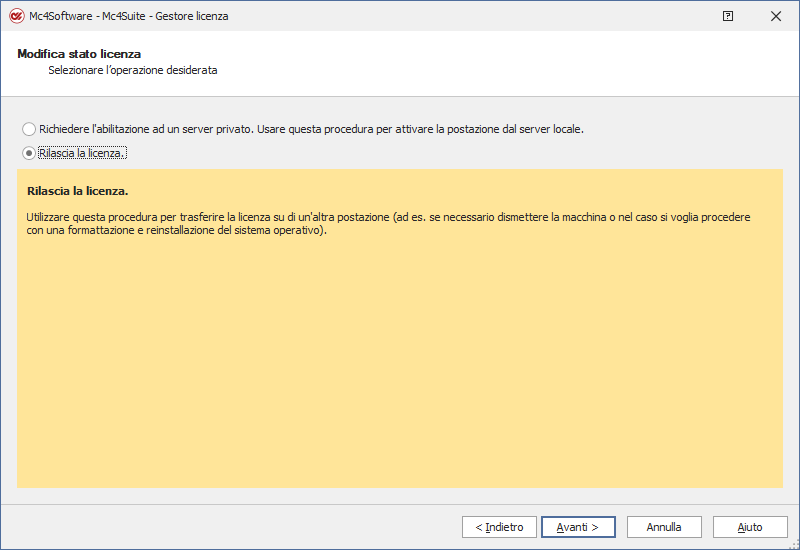Select the Rilascia la licenza radio button

[x=29, y=153]
